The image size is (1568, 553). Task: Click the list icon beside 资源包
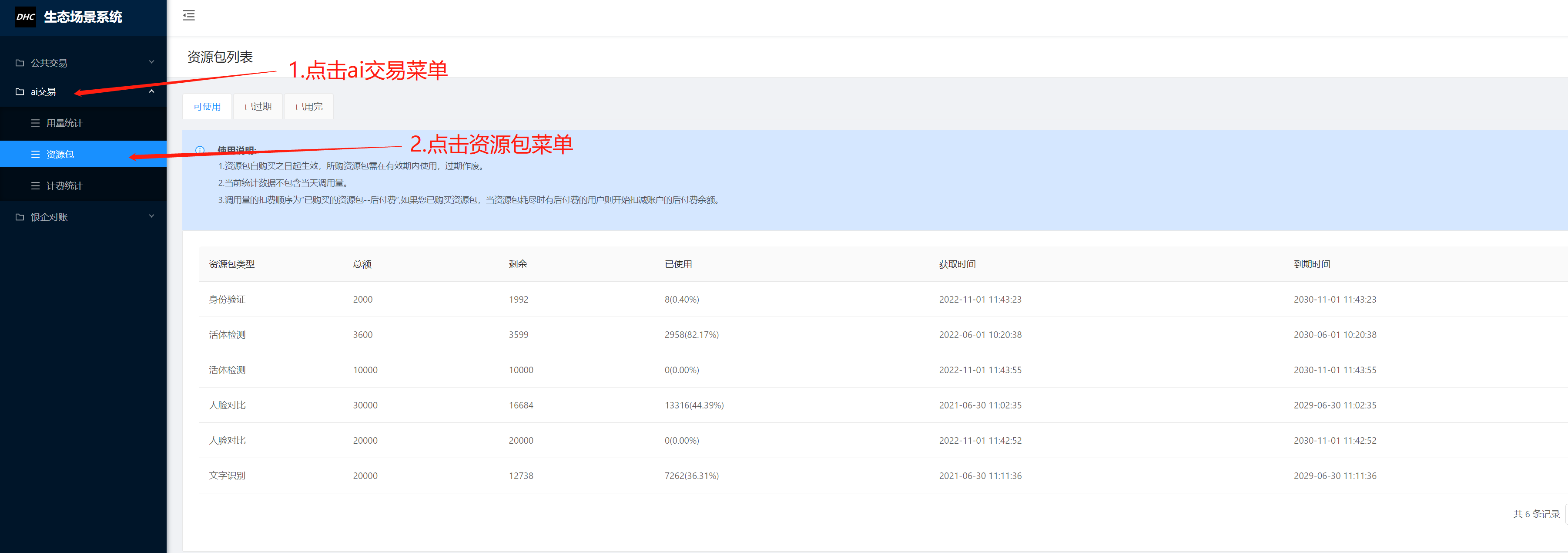35,155
